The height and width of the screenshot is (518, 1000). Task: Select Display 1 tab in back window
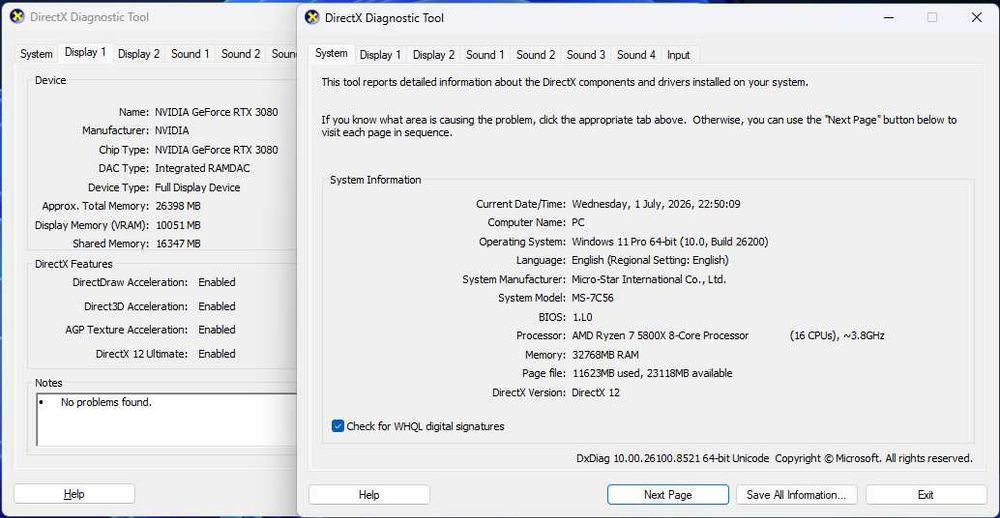85,53
